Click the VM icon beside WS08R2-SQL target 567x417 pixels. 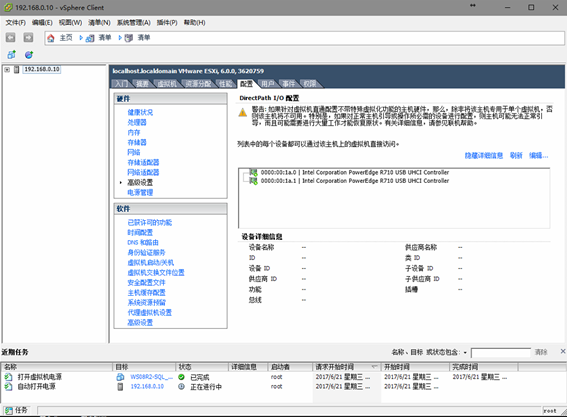coord(120,377)
